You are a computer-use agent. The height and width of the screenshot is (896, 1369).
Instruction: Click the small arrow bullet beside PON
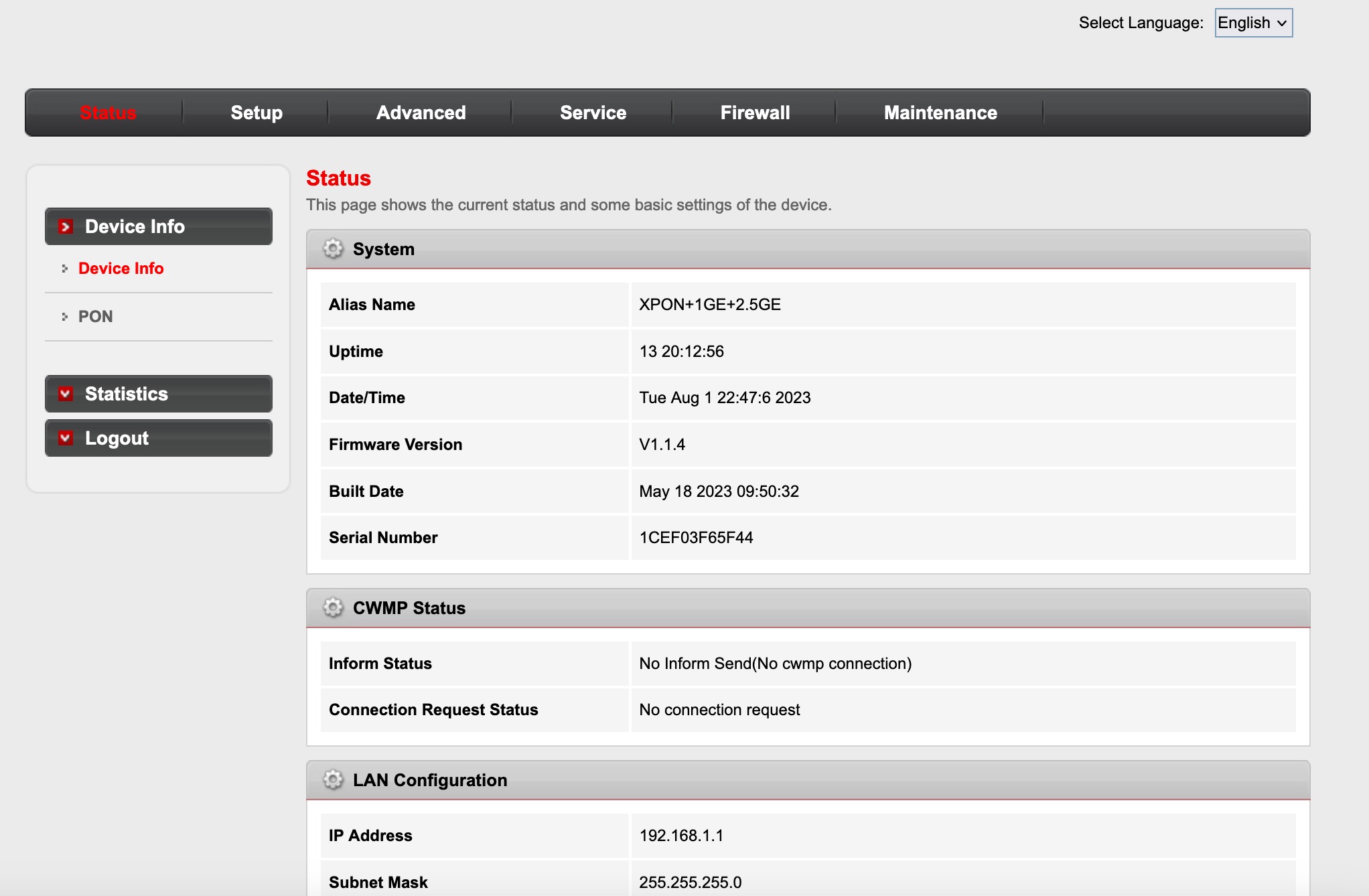tap(65, 317)
